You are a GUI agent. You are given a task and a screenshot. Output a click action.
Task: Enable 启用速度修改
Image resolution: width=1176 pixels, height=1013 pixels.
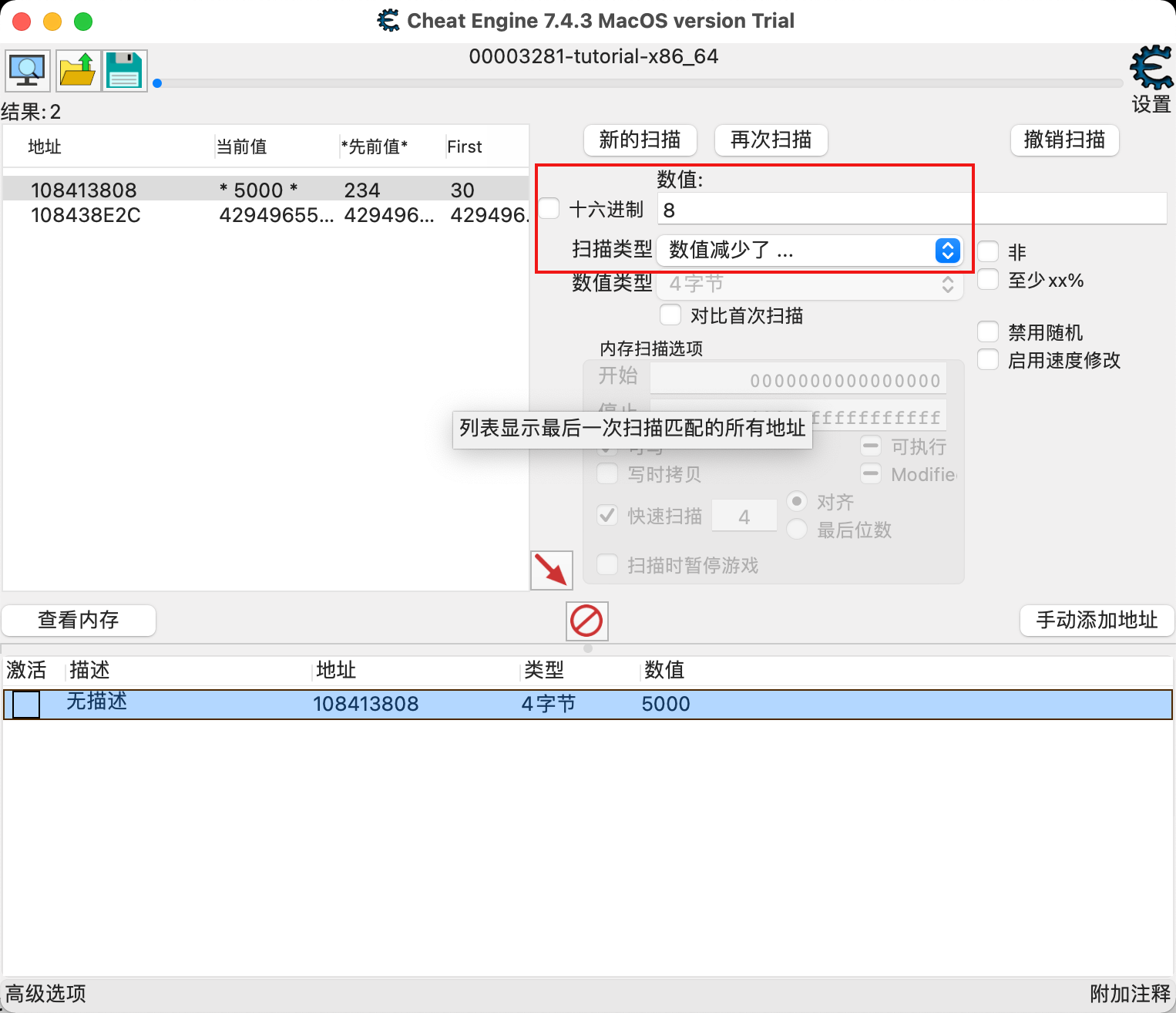click(x=987, y=358)
